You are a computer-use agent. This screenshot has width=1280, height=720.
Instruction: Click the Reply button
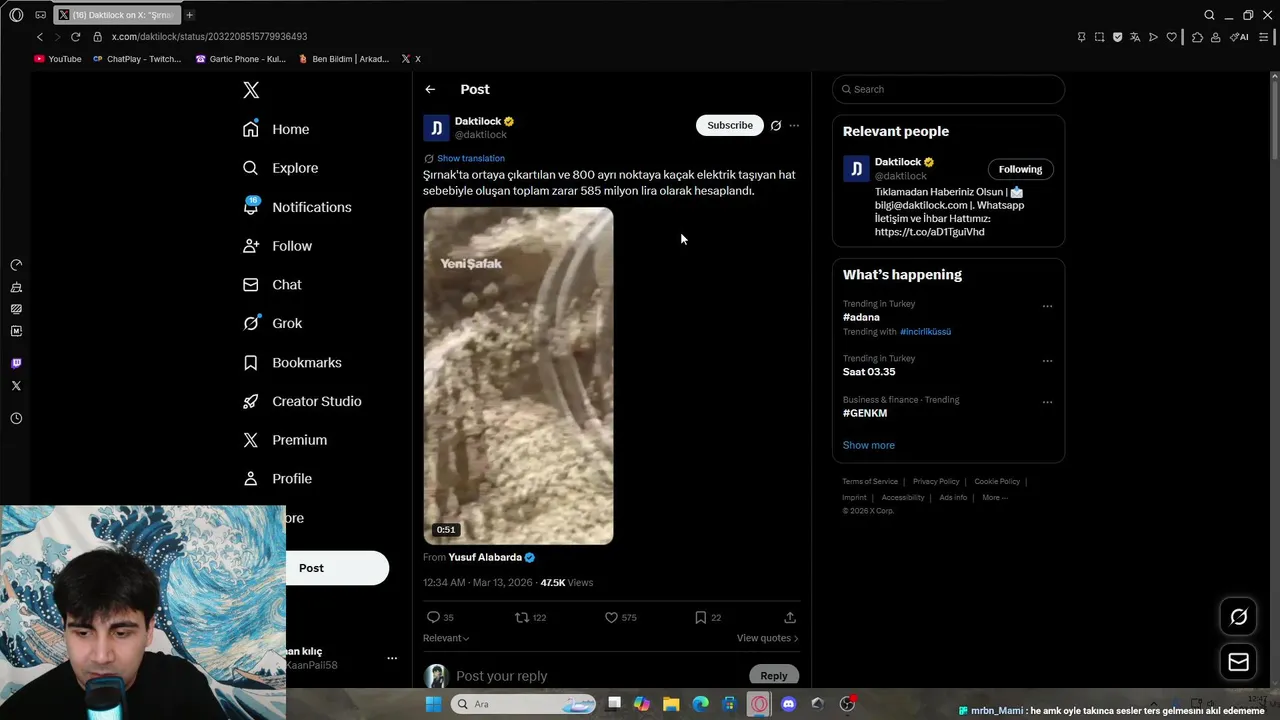click(774, 676)
